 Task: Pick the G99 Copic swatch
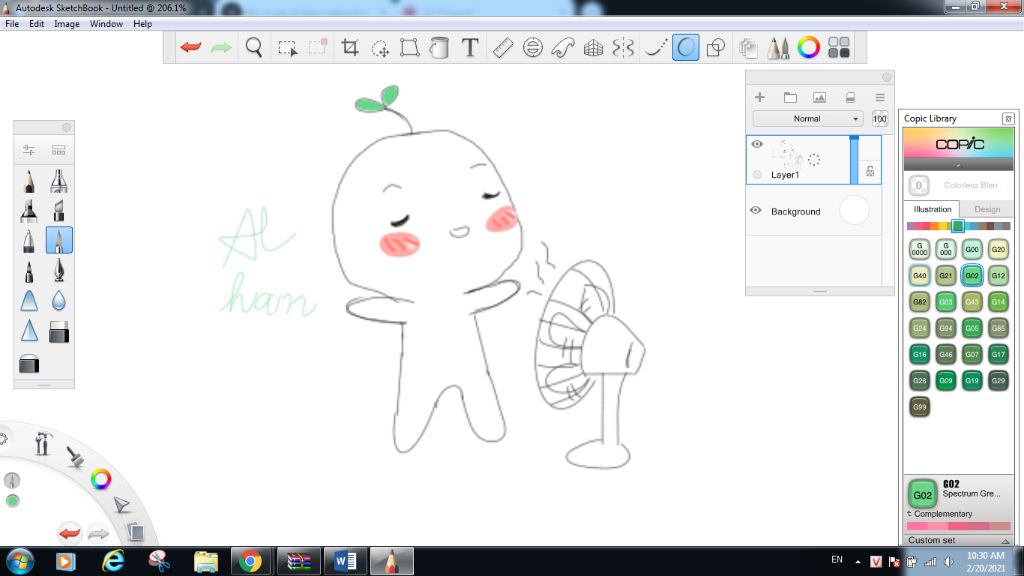920,406
